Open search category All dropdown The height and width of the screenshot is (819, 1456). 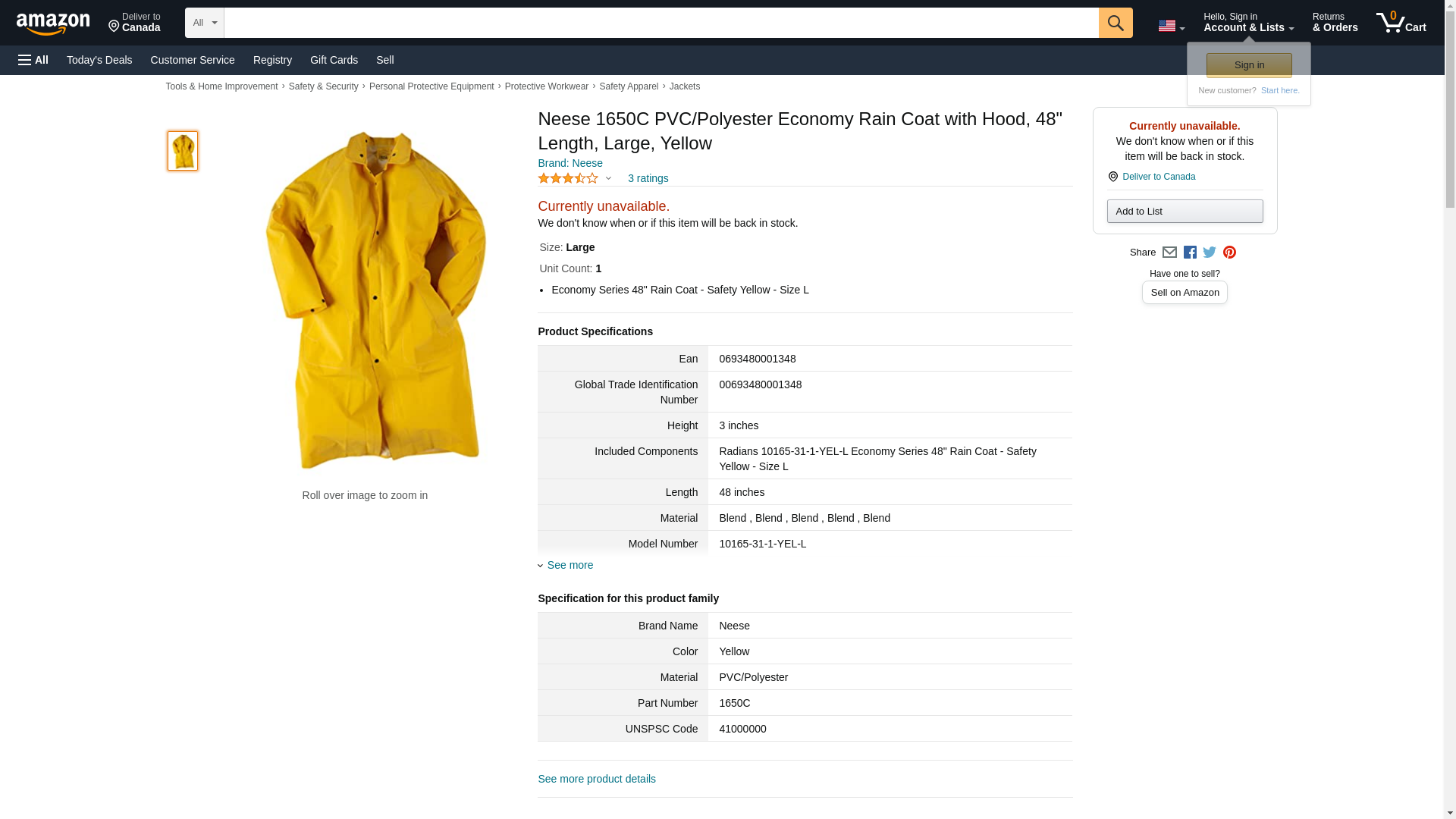coord(204,23)
